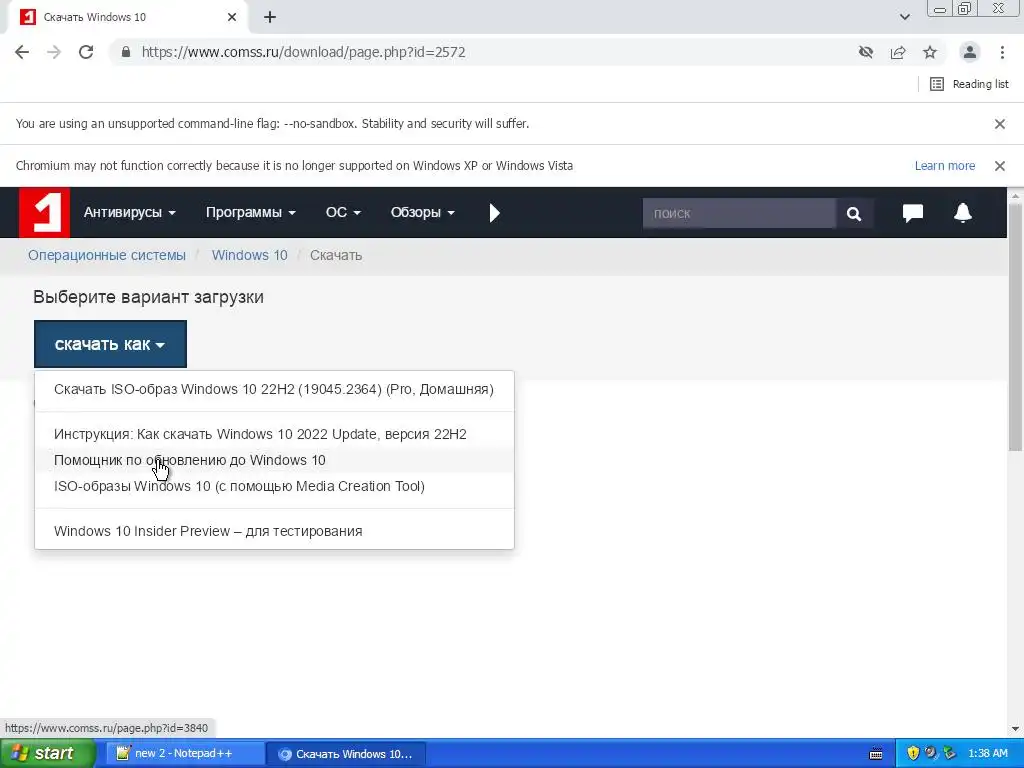Share this page using the share icon
Image resolution: width=1024 pixels, height=768 pixels.
point(898,52)
